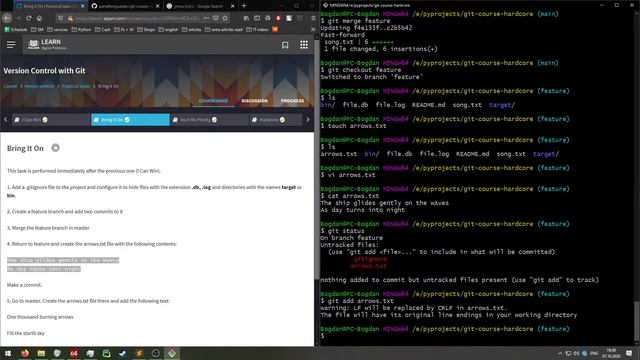
Task: Open the red 64 app in taskbar
Action: (73, 353)
